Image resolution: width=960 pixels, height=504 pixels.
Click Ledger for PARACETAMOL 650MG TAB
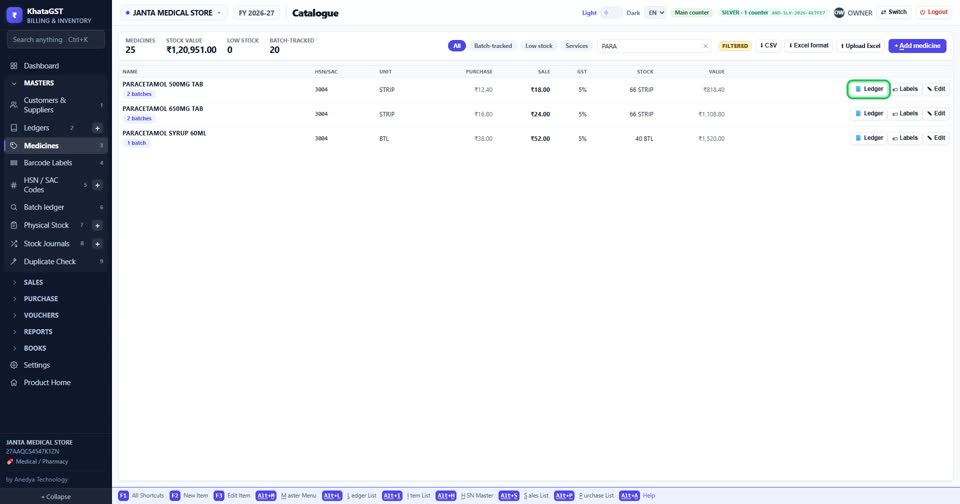pyautogui.click(x=869, y=113)
